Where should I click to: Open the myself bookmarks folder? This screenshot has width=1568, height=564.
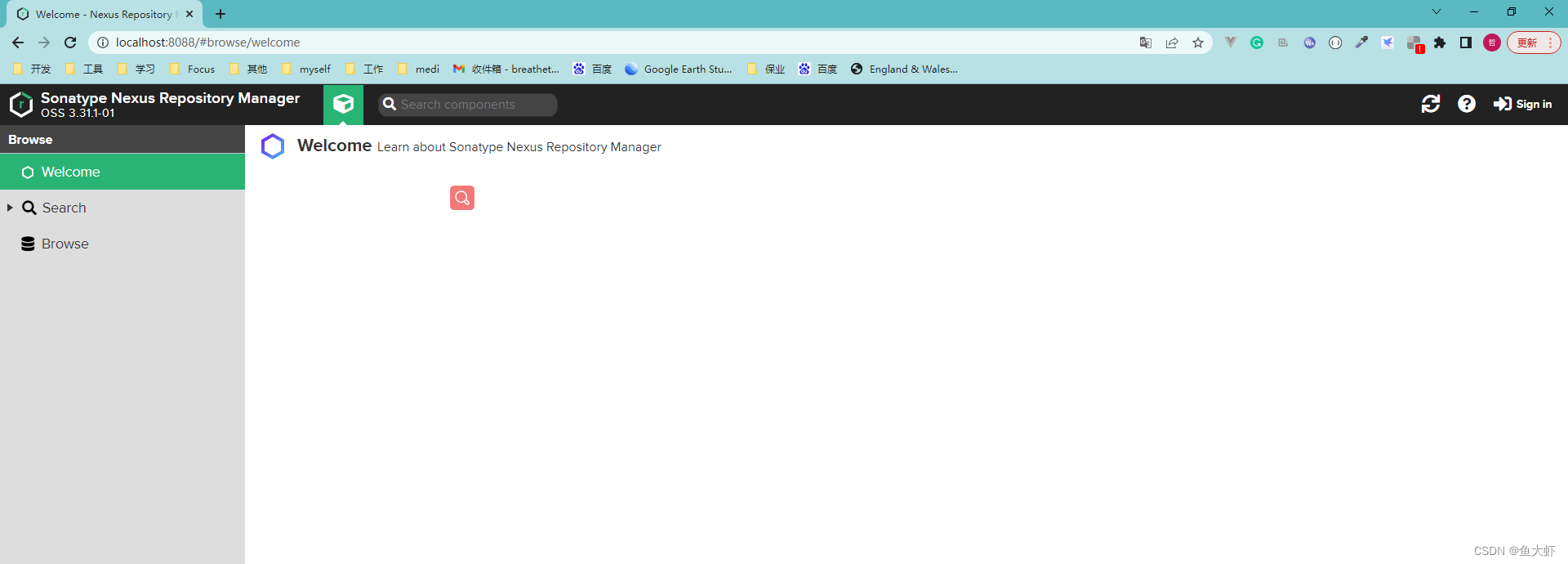306,69
